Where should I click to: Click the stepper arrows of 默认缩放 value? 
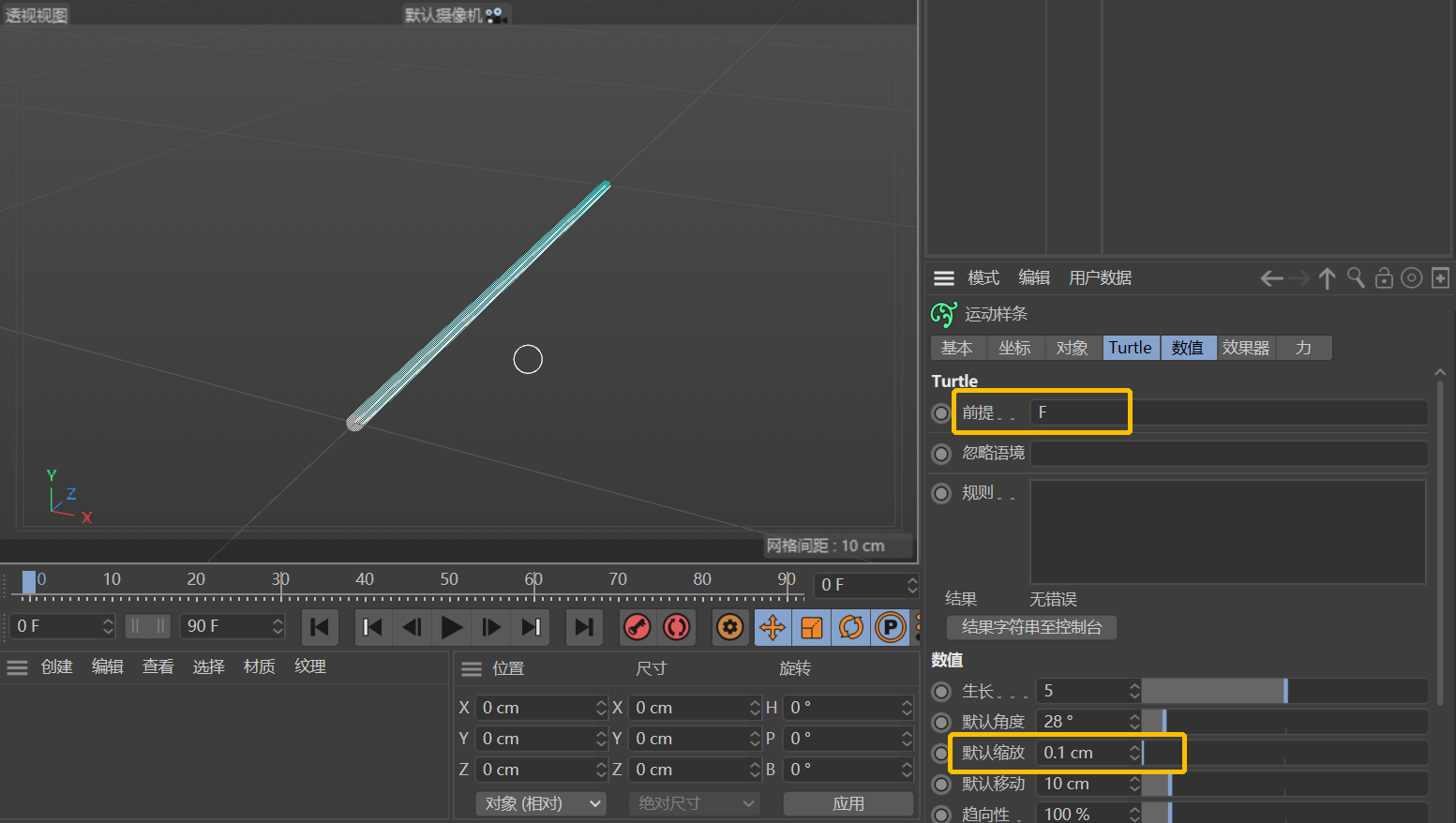coord(1134,753)
